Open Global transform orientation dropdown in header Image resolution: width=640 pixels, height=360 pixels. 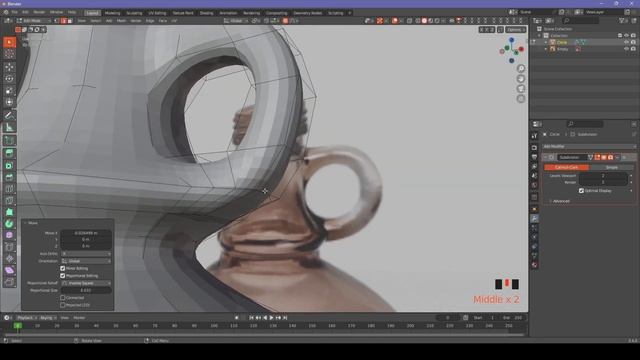coord(236,20)
